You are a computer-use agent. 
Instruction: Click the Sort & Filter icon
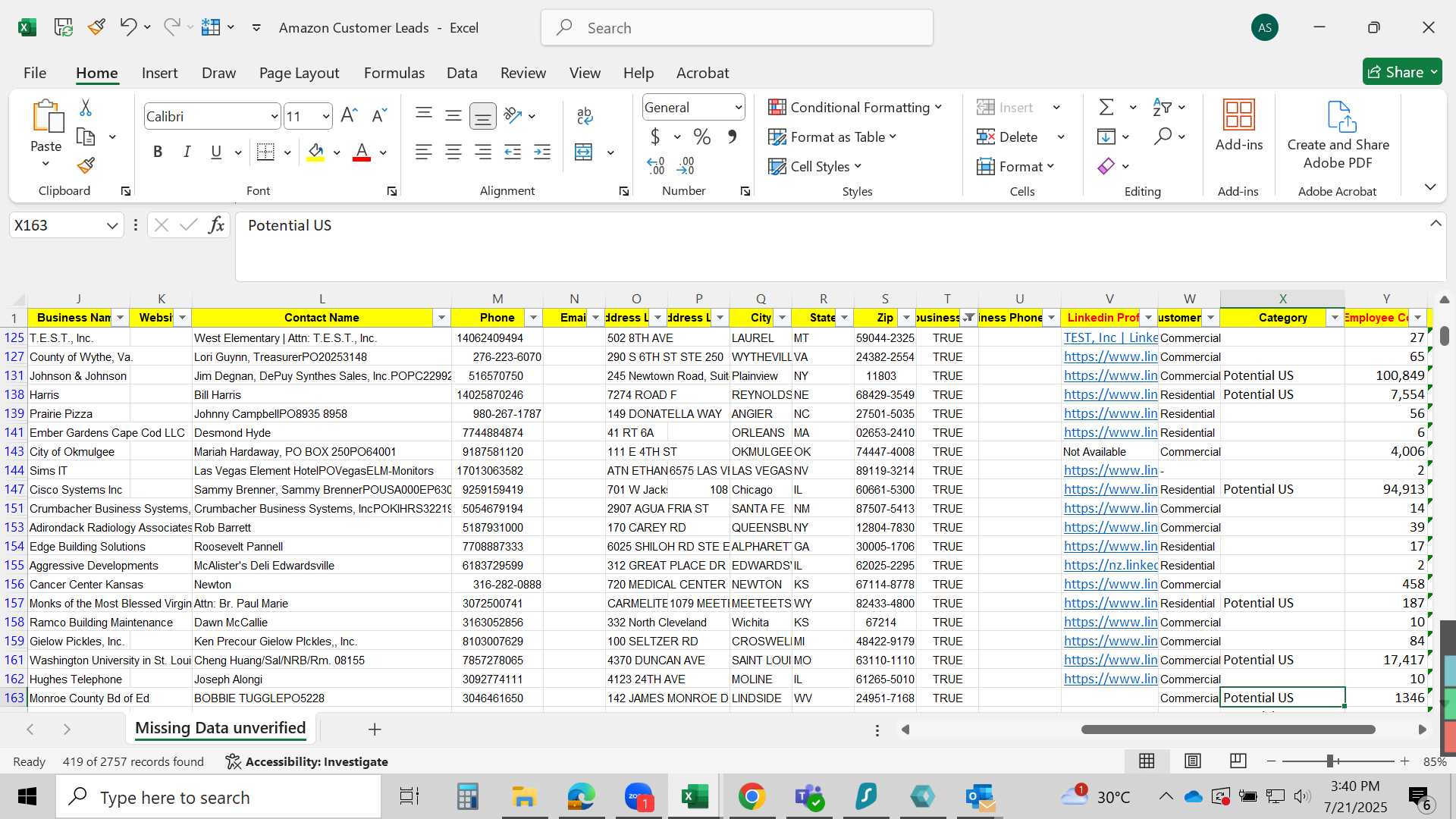[1161, 107]
